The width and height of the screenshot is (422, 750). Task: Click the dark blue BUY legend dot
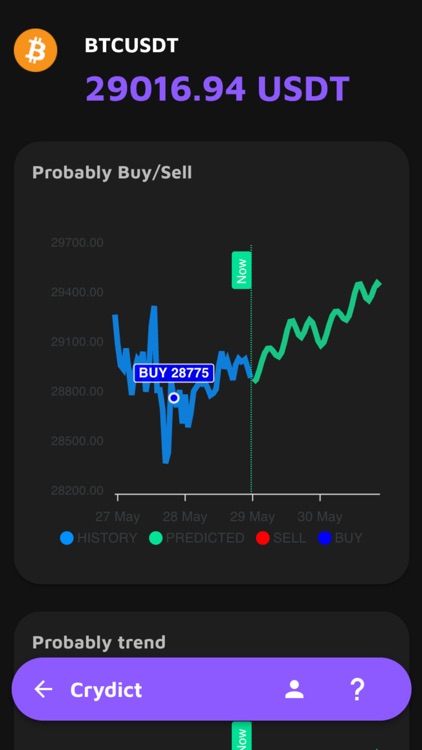click(x=324, y=538)
